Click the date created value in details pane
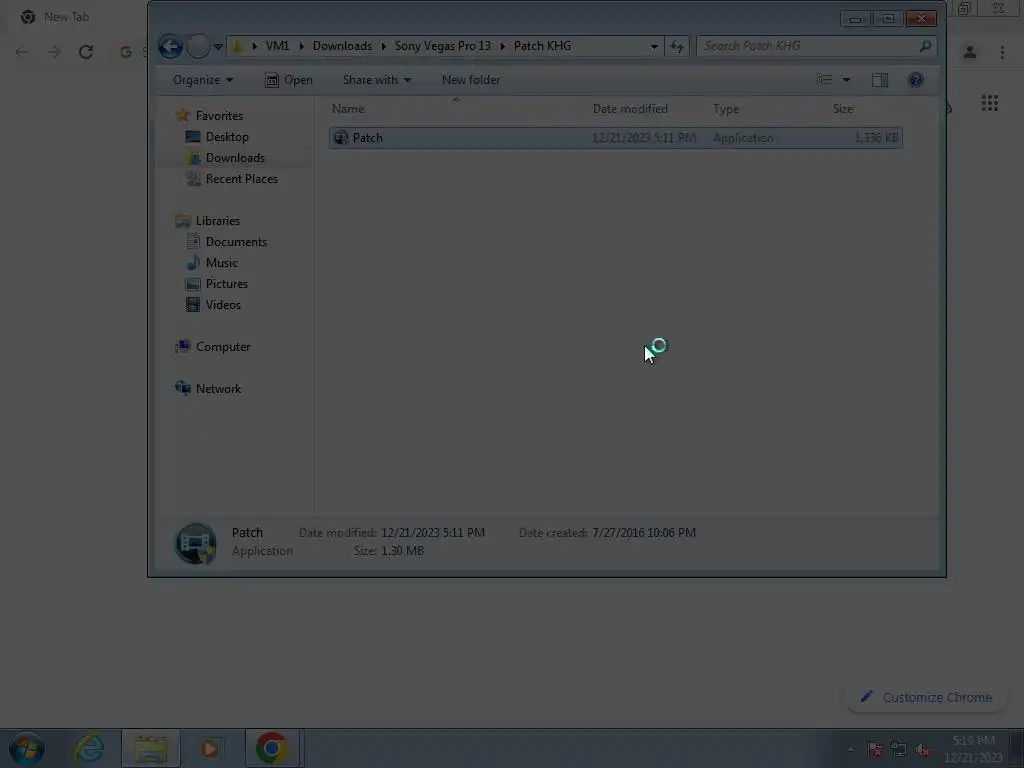Viewport: 1024px width, 768px height. click(644, 533)
